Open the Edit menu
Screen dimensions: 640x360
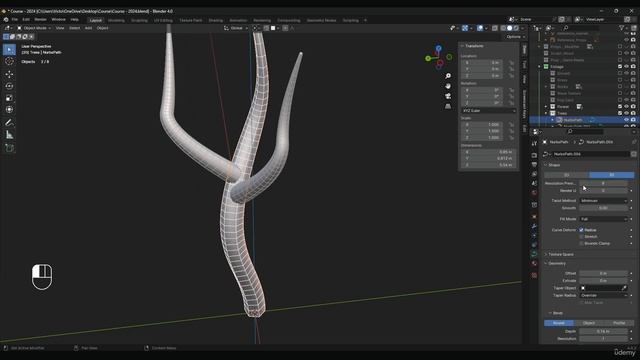(26, 20)
